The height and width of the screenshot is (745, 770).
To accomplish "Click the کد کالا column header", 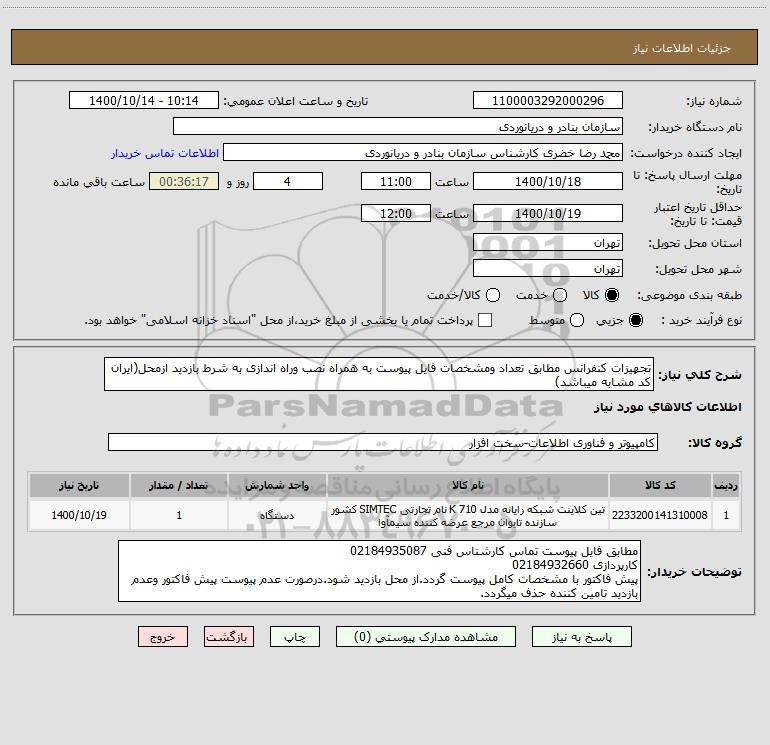I will 660,485.
